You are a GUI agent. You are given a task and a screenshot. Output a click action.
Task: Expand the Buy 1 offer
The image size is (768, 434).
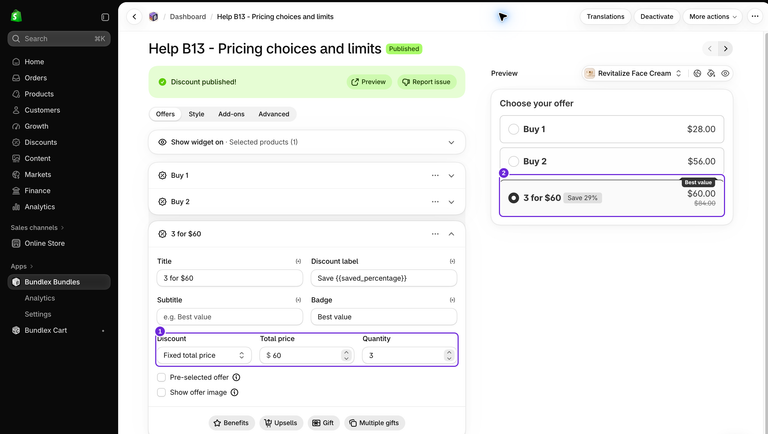click(x=451, y=175)
